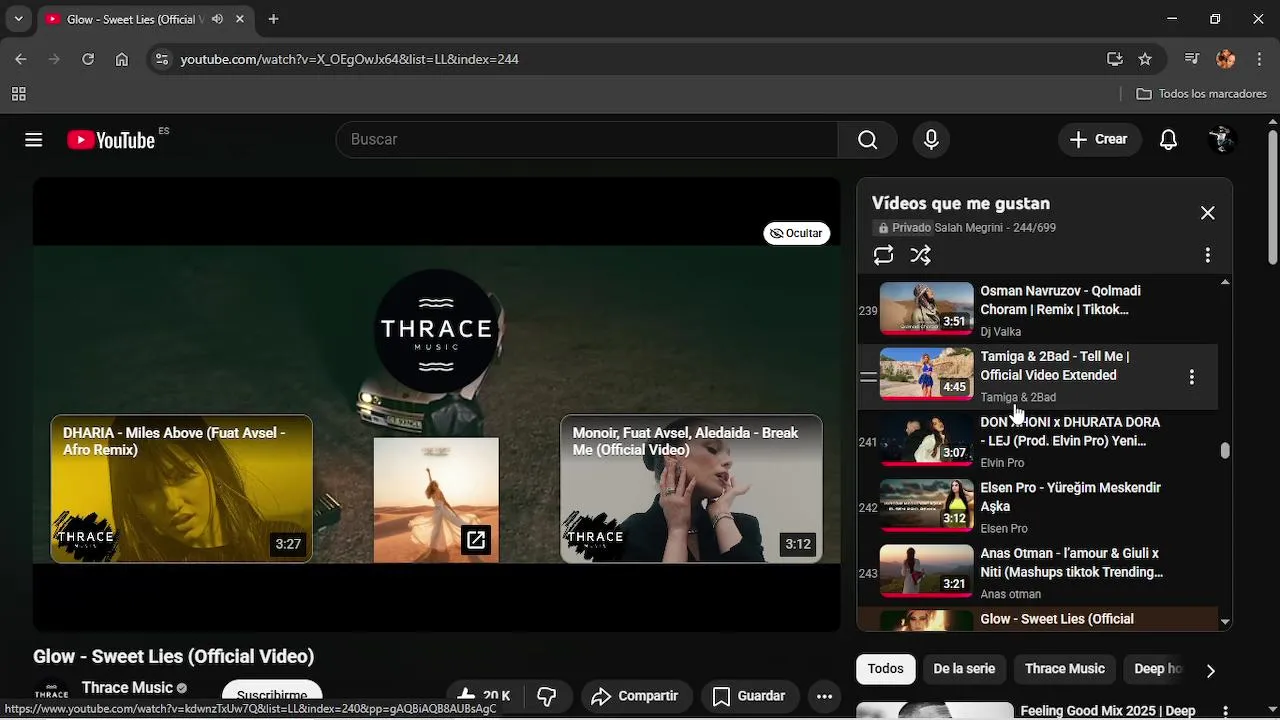Select the De la serie chip

pyautogui.click(x=964, y=669)
